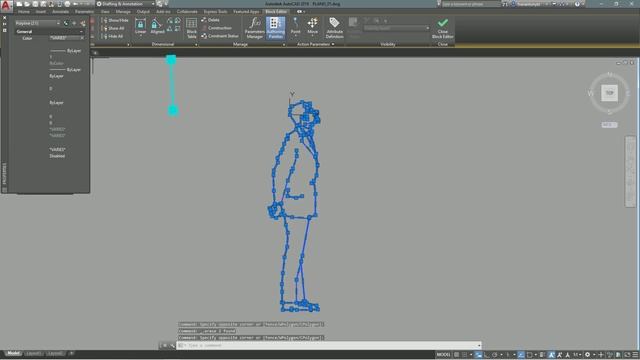This screenshot has width=640, height=360.
Task: Close the Properties palette
Action: tap(4, 18)
